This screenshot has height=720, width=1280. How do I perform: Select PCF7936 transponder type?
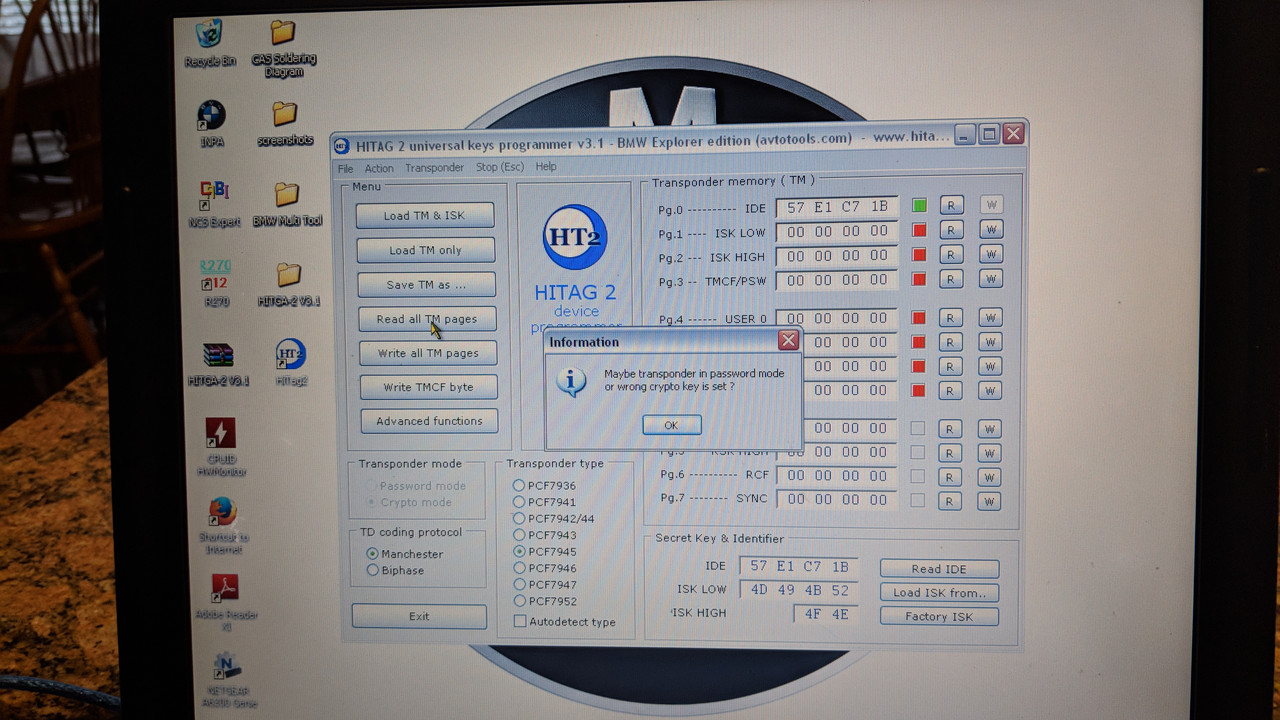pyautogui.click(x=545, y=486)
